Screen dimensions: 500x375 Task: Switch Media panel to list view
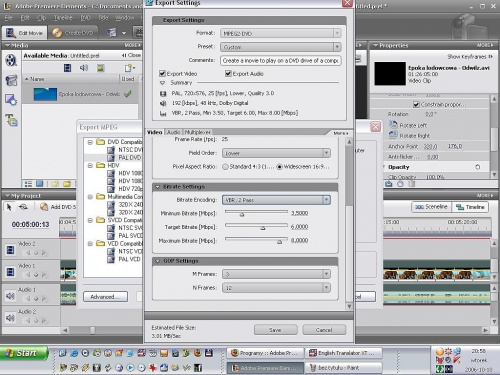point(29,184)
